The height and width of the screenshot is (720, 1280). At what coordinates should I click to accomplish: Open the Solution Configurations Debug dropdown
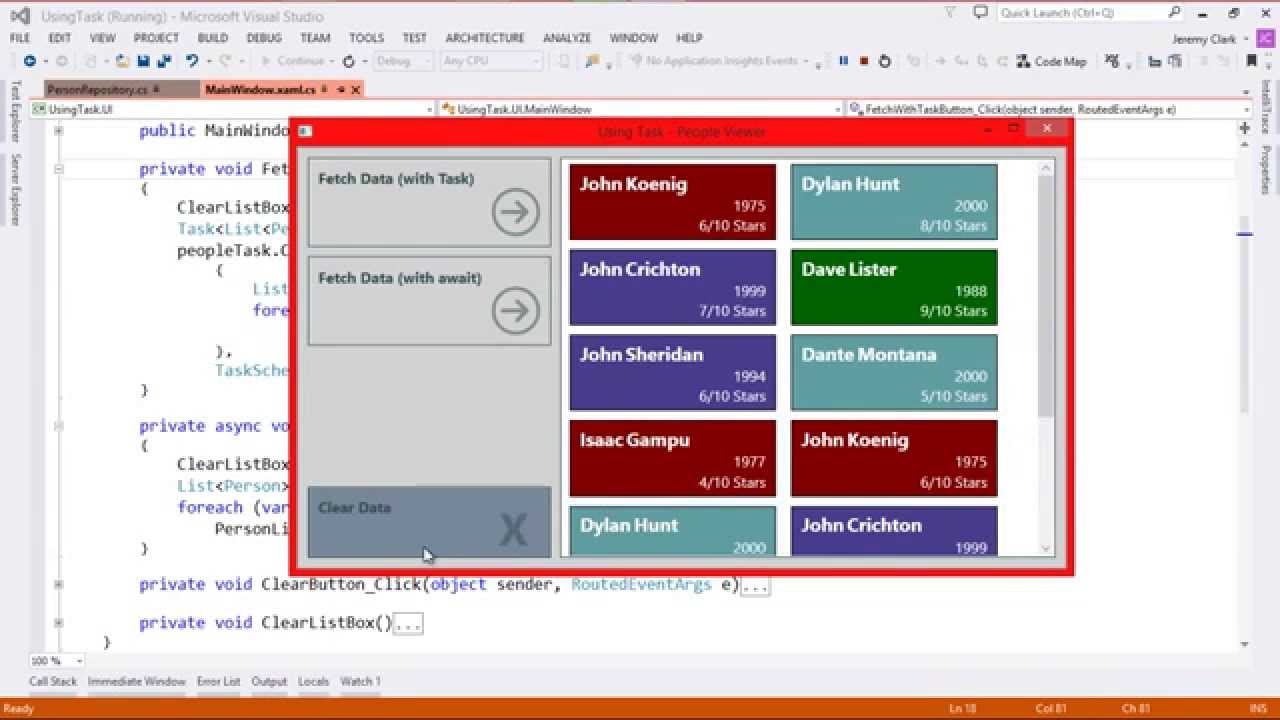pyautogui.click(x=401, y=61)
